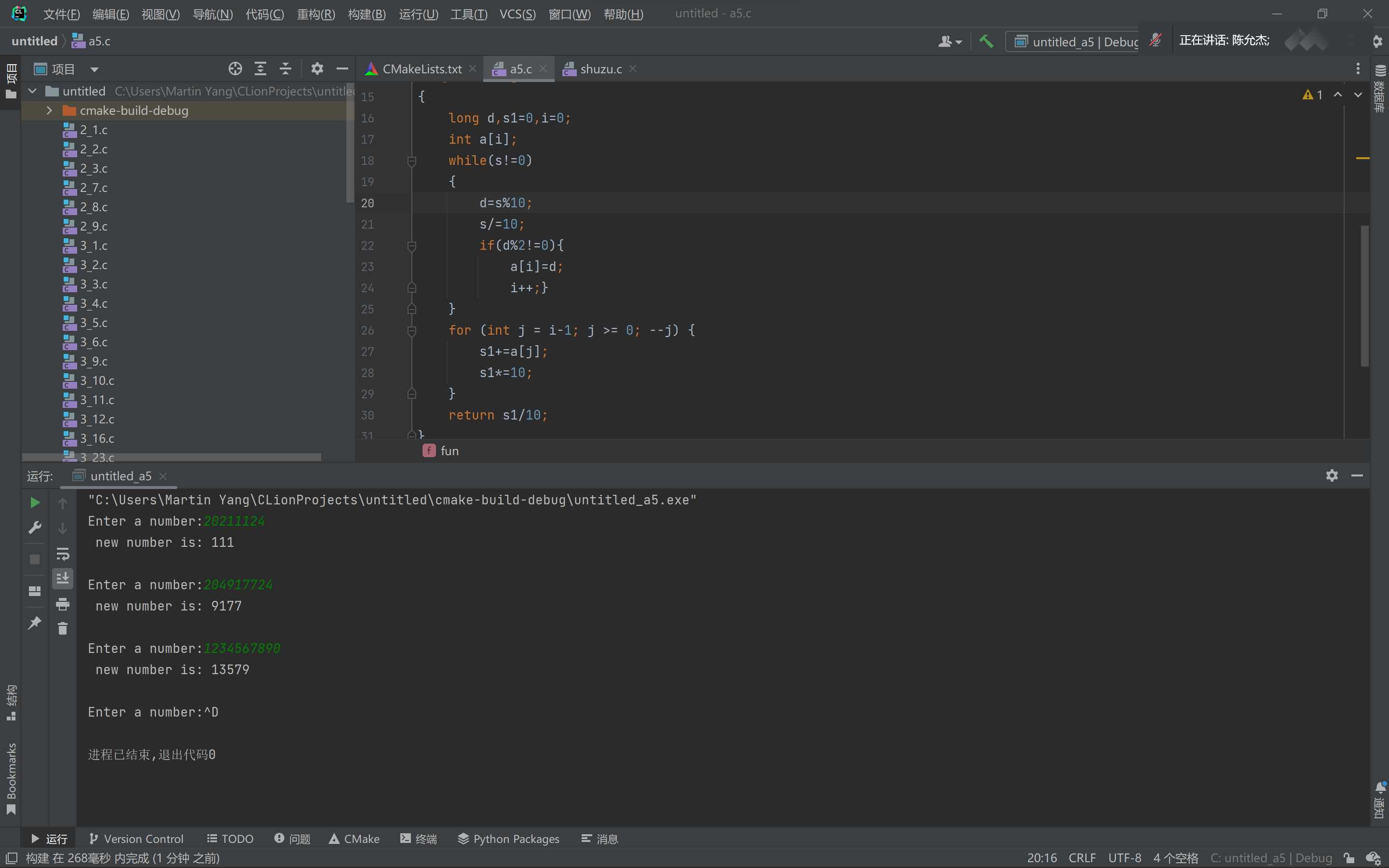This screenshot has width=1389, height=868.
Task: Toggle soft-wrap in run console
Action: (x=63, y=554)
